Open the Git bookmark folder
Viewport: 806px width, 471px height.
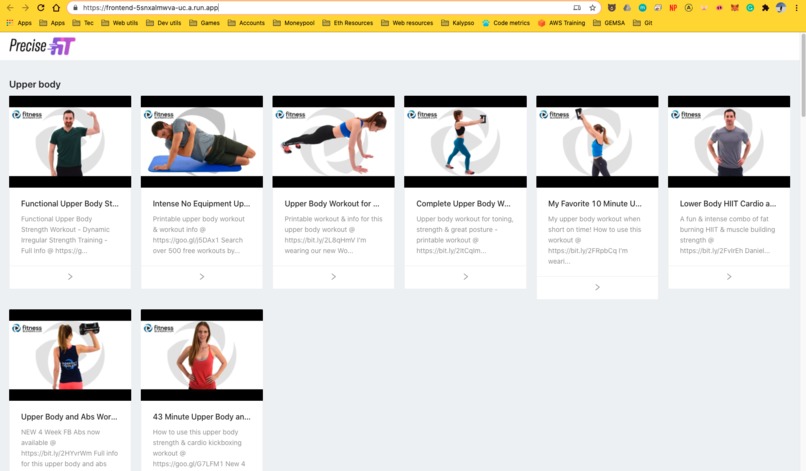click(x=643, y=23)
